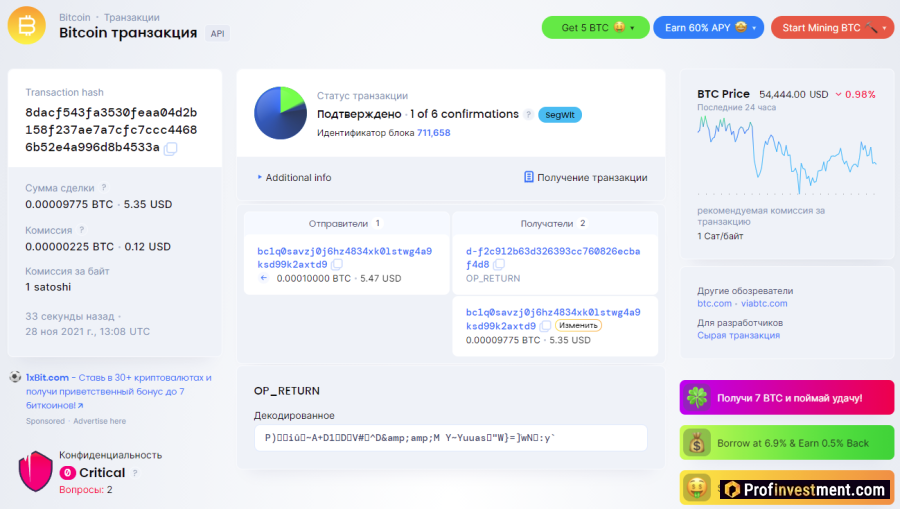Click the 1 satoshi fee per byte value
900x509 pixels.
pyautogui.click(x=48, y=287)
